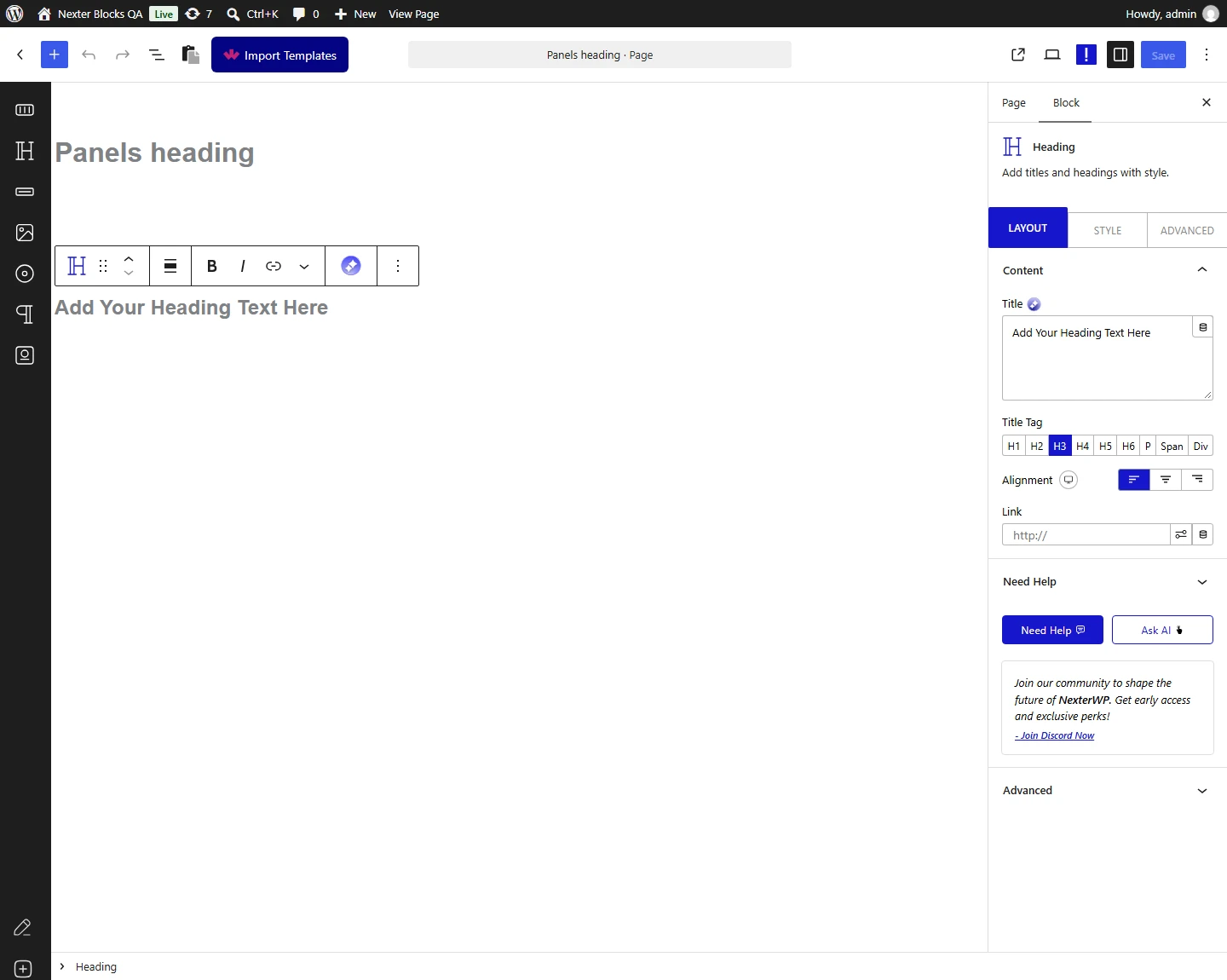Click the drag handle in block toolbar
The width and height of the screenshot is (1227, 980).
pyautogui.click(x=103, y=266)
